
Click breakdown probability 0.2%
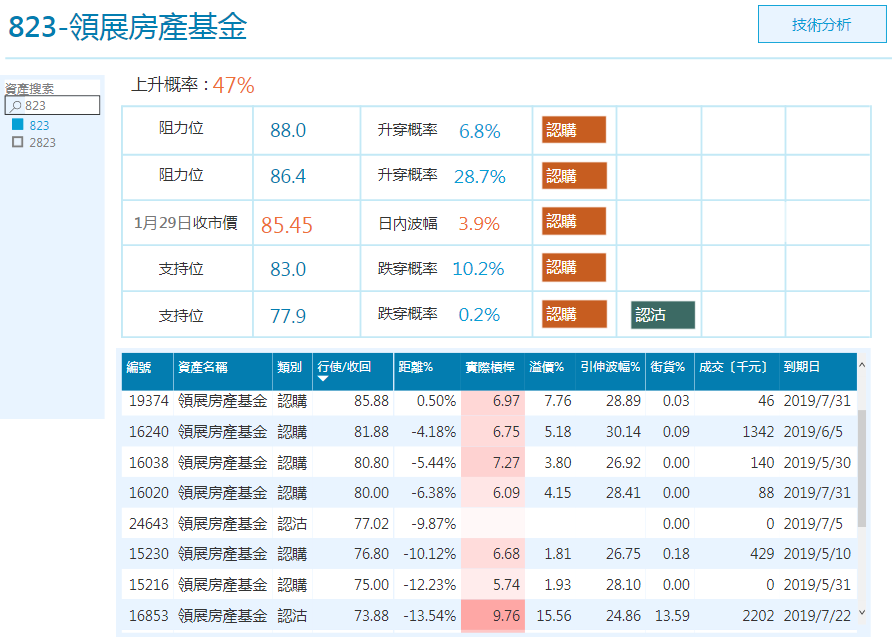(479, 315)
